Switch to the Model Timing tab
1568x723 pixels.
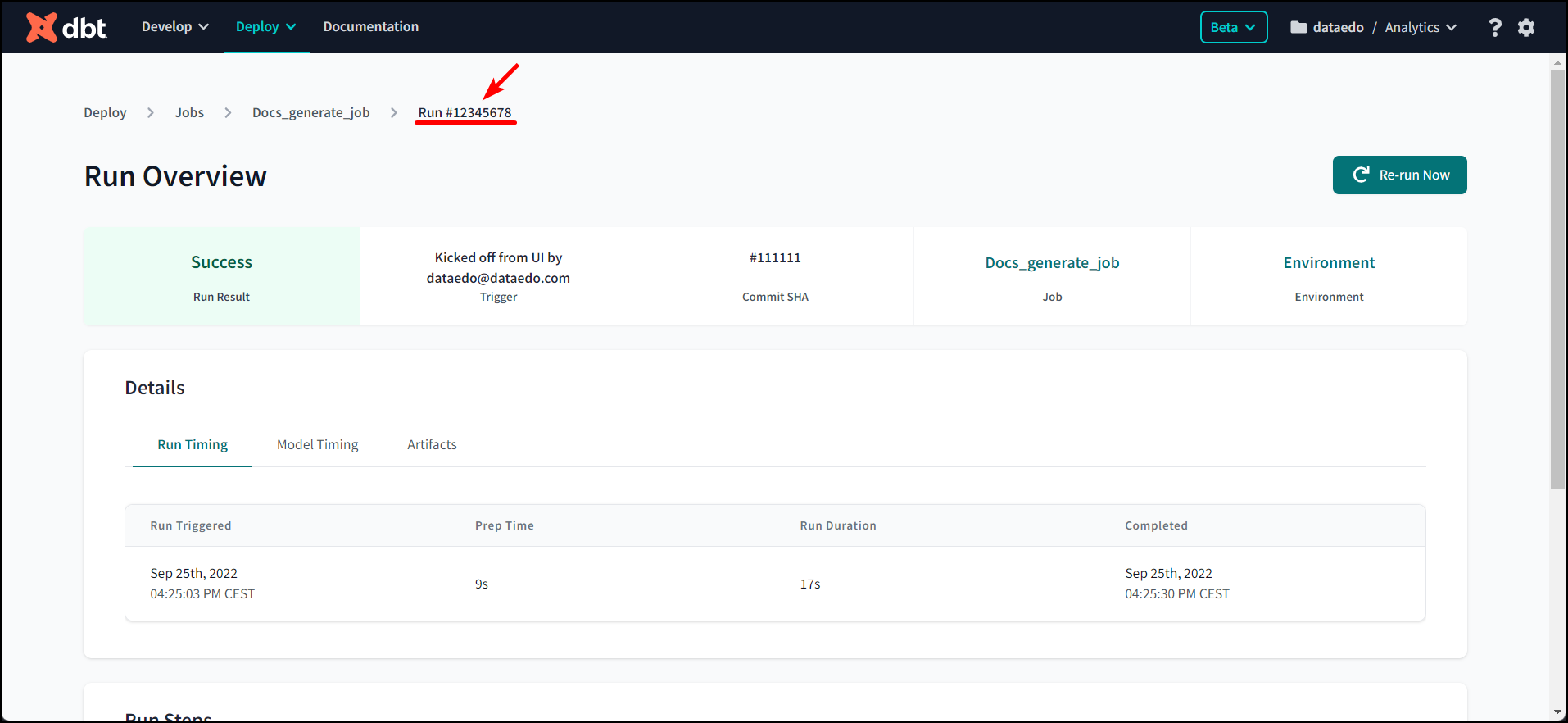click(317, 444)
